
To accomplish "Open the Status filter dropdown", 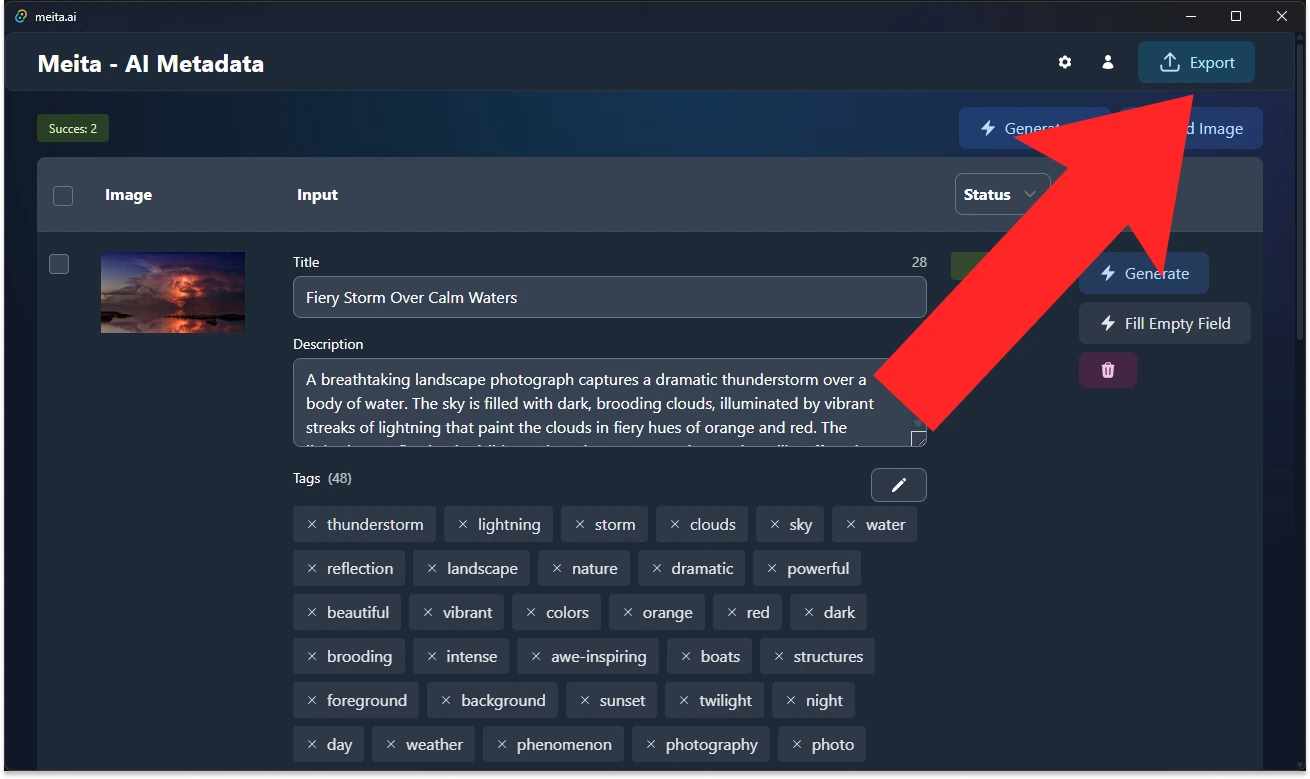I will (x=1001, y=193).
